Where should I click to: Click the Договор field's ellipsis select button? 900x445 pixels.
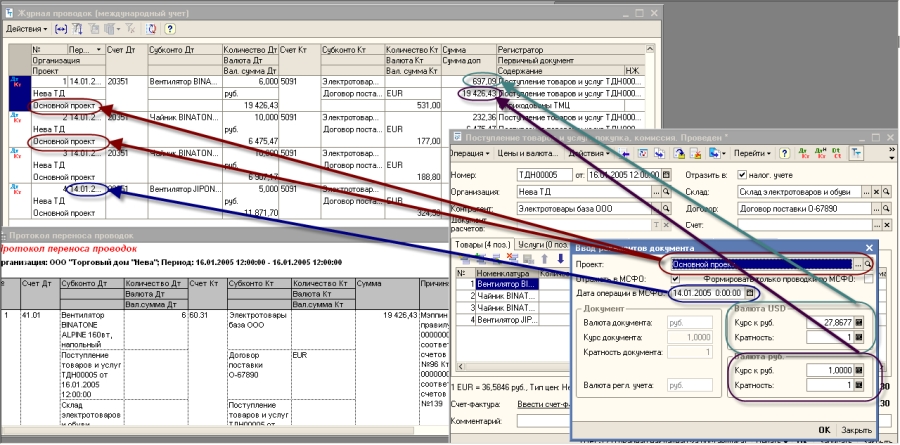(877, 209)
